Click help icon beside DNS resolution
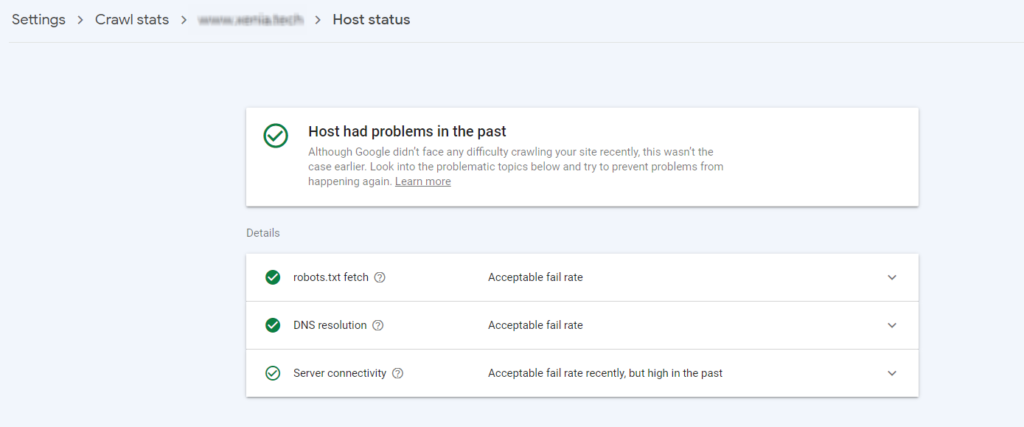Screen dimensions: 1024x427 click(x=377, y=325)
